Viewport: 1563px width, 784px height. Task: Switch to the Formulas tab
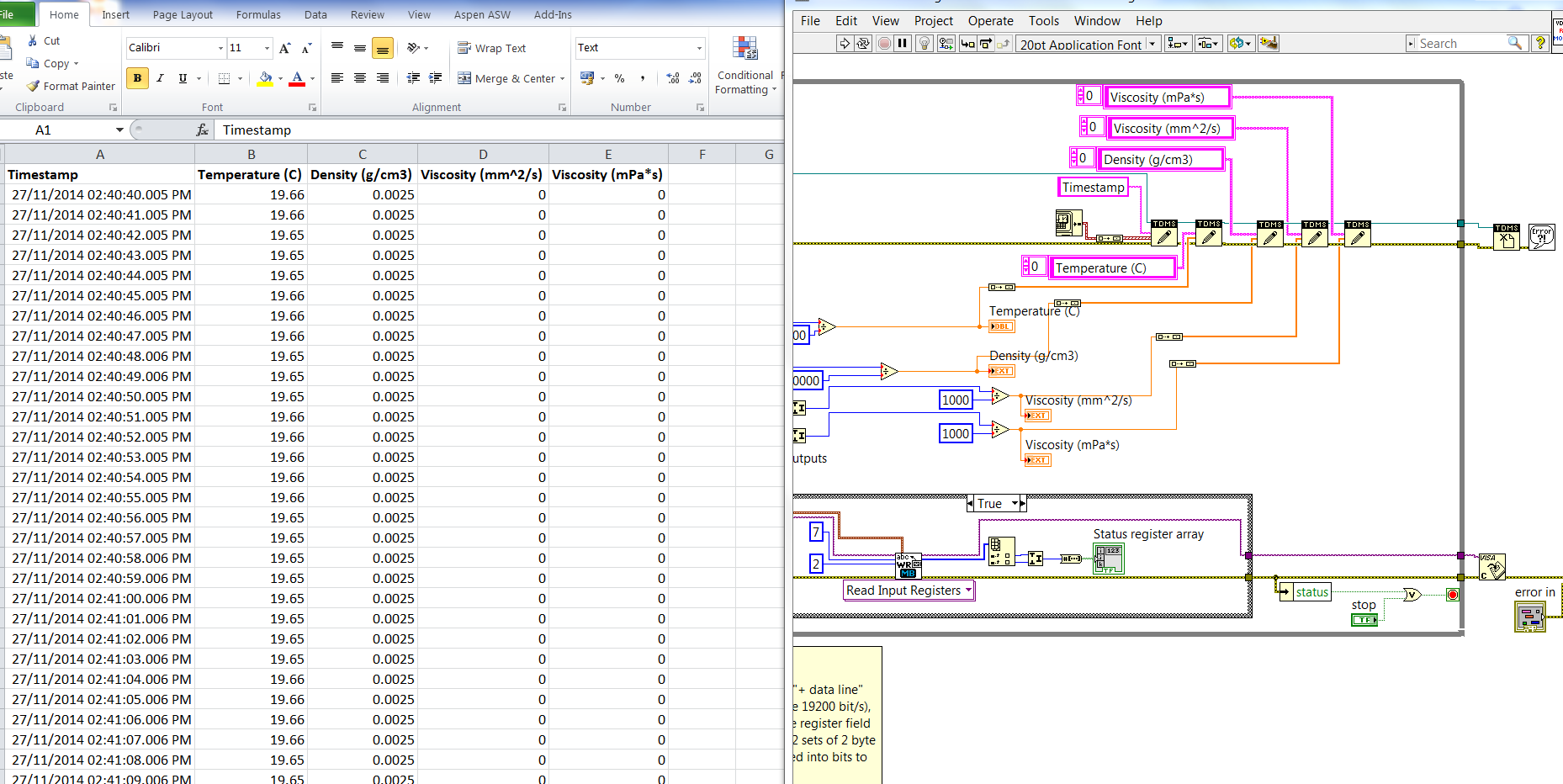[258, 14]
